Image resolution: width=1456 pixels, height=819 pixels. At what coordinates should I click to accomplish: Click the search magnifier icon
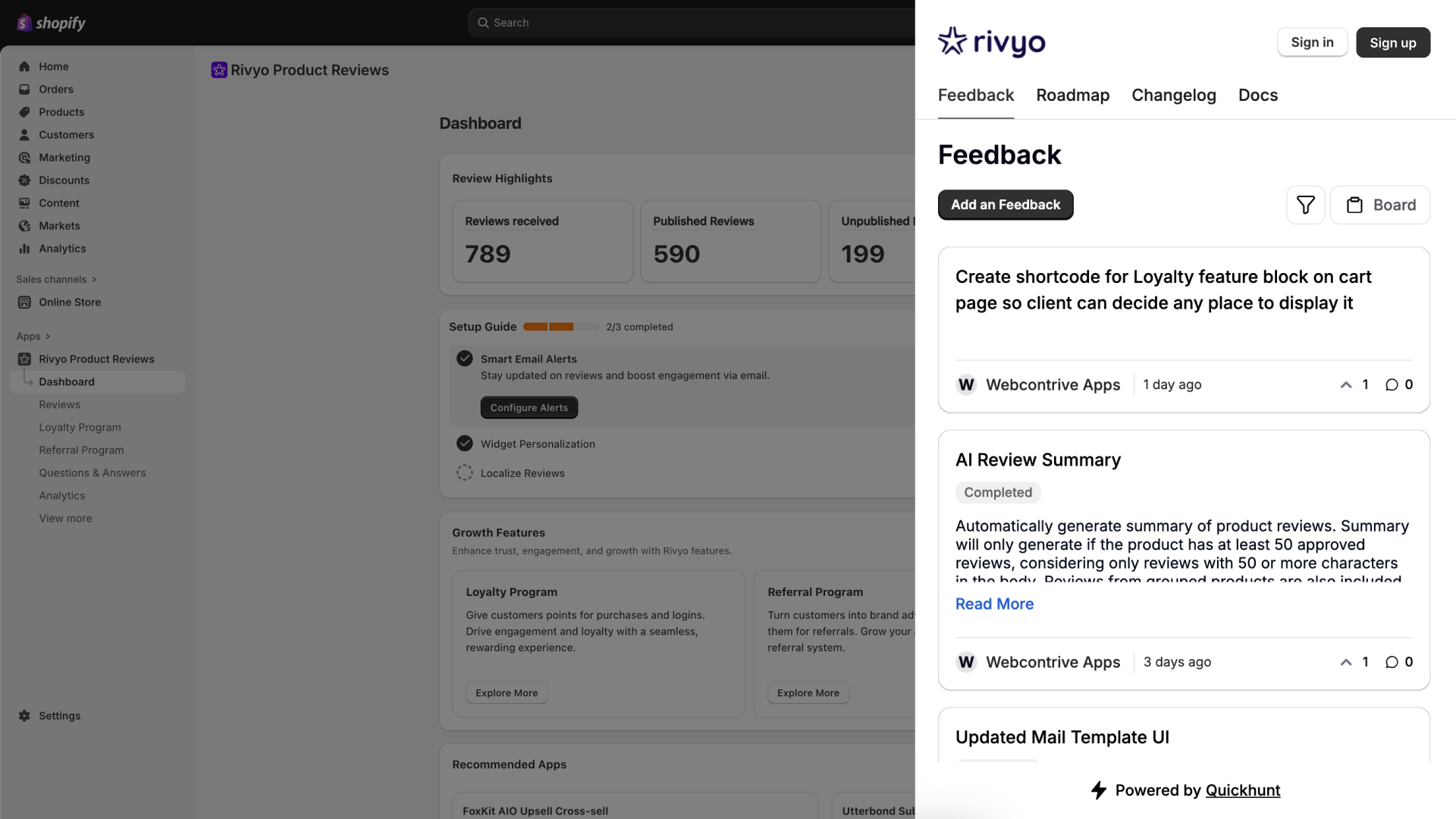click(483, 23)
